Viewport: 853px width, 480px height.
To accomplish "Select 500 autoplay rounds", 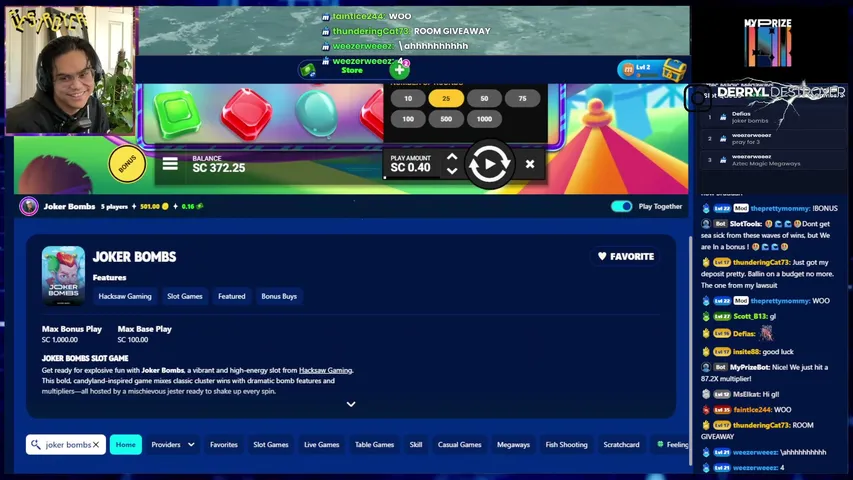I will (x=446, y=119).
